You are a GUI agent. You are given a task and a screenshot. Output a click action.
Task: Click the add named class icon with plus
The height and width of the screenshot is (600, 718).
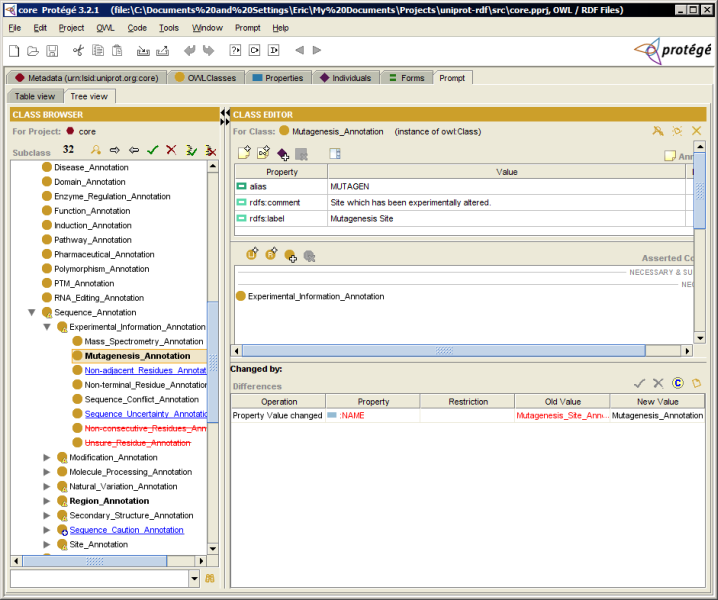click(x=290, y=256)
